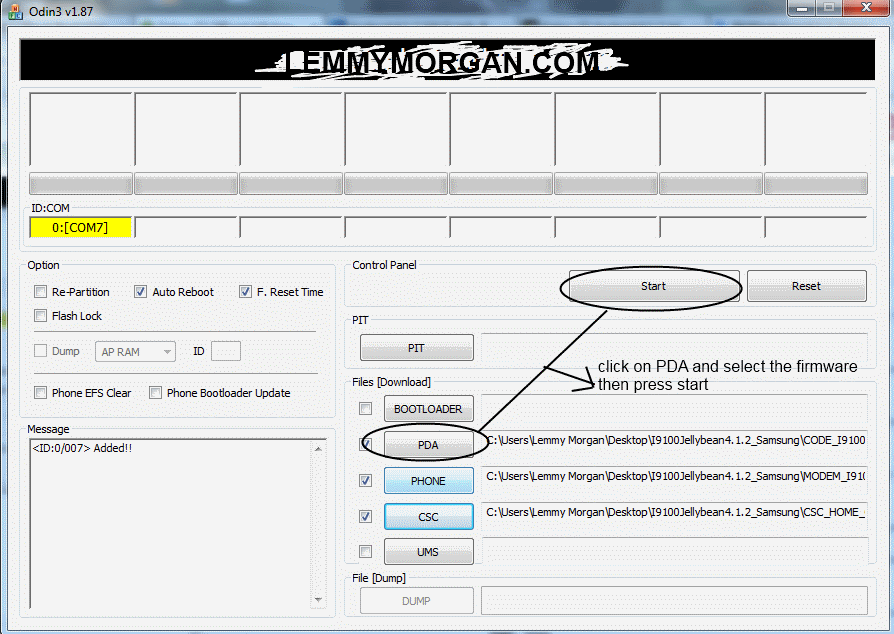Close the Odin3 window

click(867, 8)
